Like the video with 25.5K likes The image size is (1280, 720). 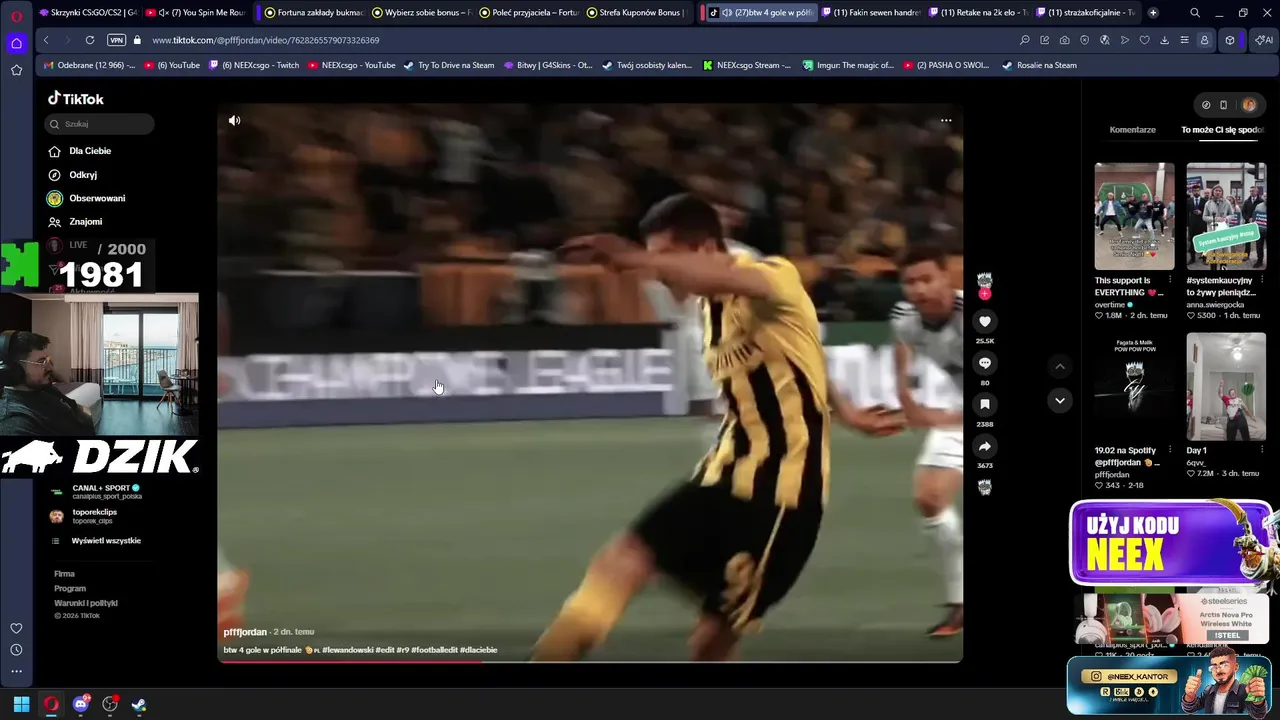point(985,321)
